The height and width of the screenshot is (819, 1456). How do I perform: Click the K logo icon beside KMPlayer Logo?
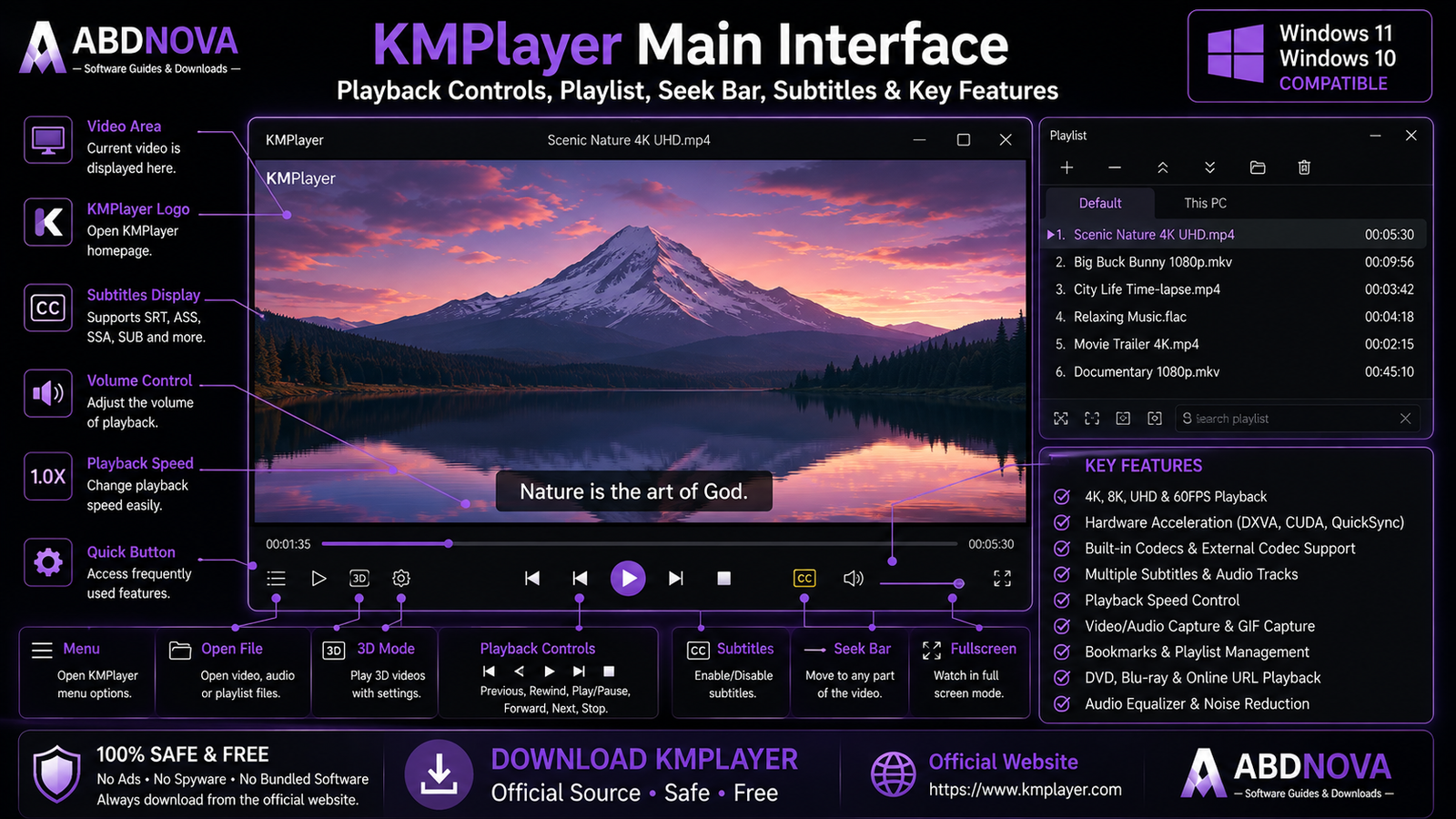coord(48,222)
